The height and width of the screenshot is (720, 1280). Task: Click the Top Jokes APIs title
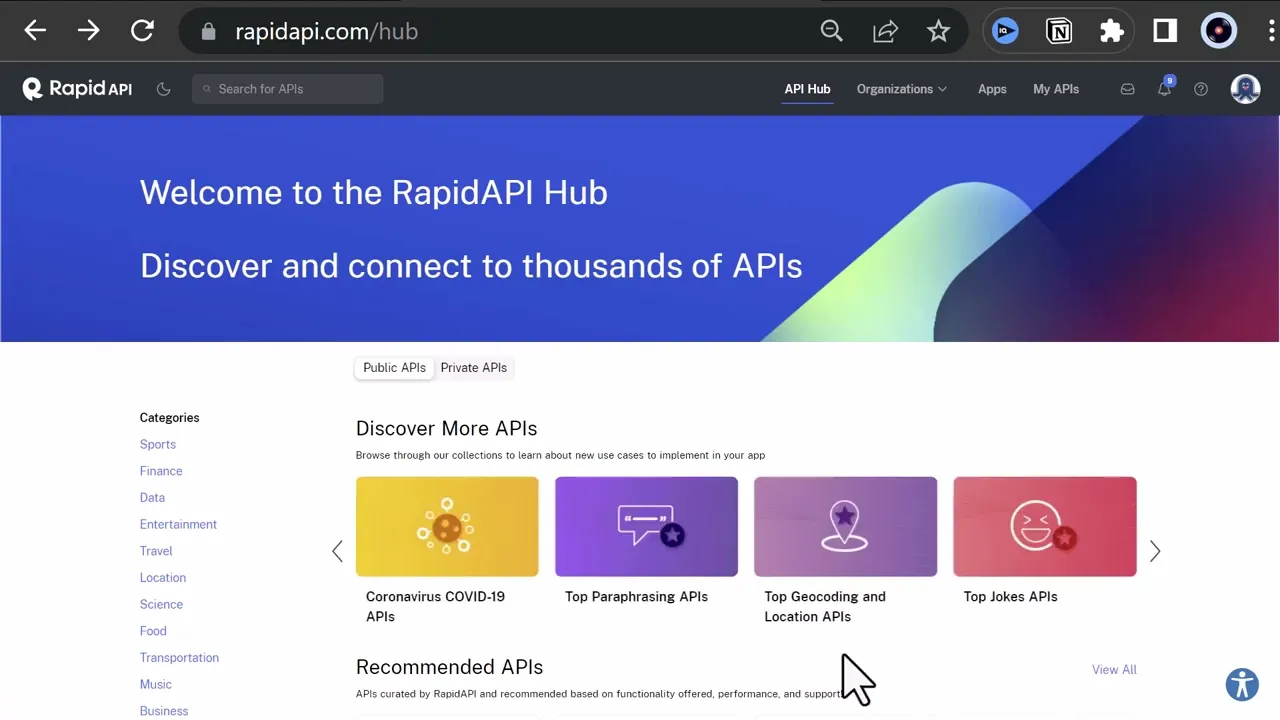pos(1010,596)
